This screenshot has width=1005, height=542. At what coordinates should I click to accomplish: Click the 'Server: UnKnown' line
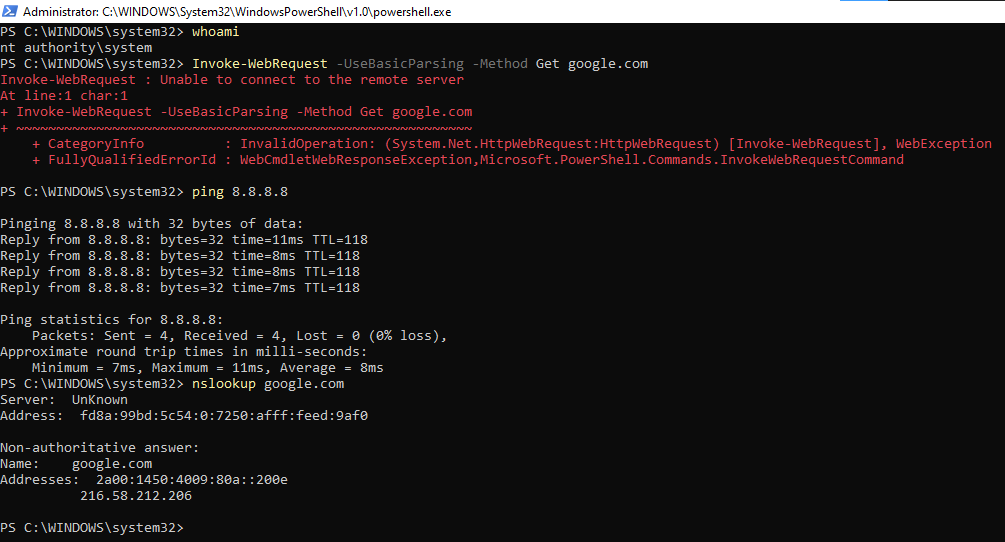(x=64, y=400)
